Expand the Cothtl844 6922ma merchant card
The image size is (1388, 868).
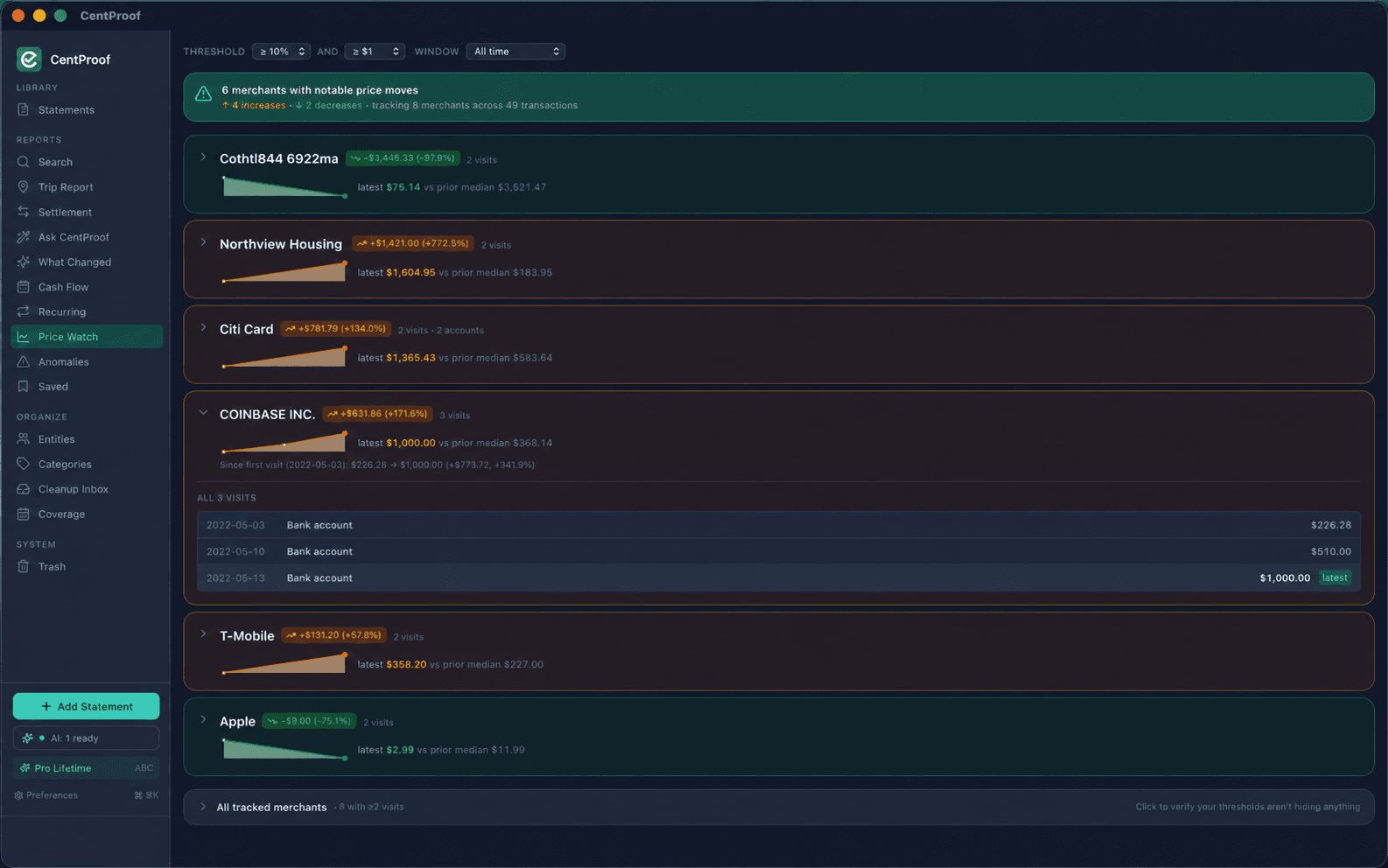[x=203, y=157]
